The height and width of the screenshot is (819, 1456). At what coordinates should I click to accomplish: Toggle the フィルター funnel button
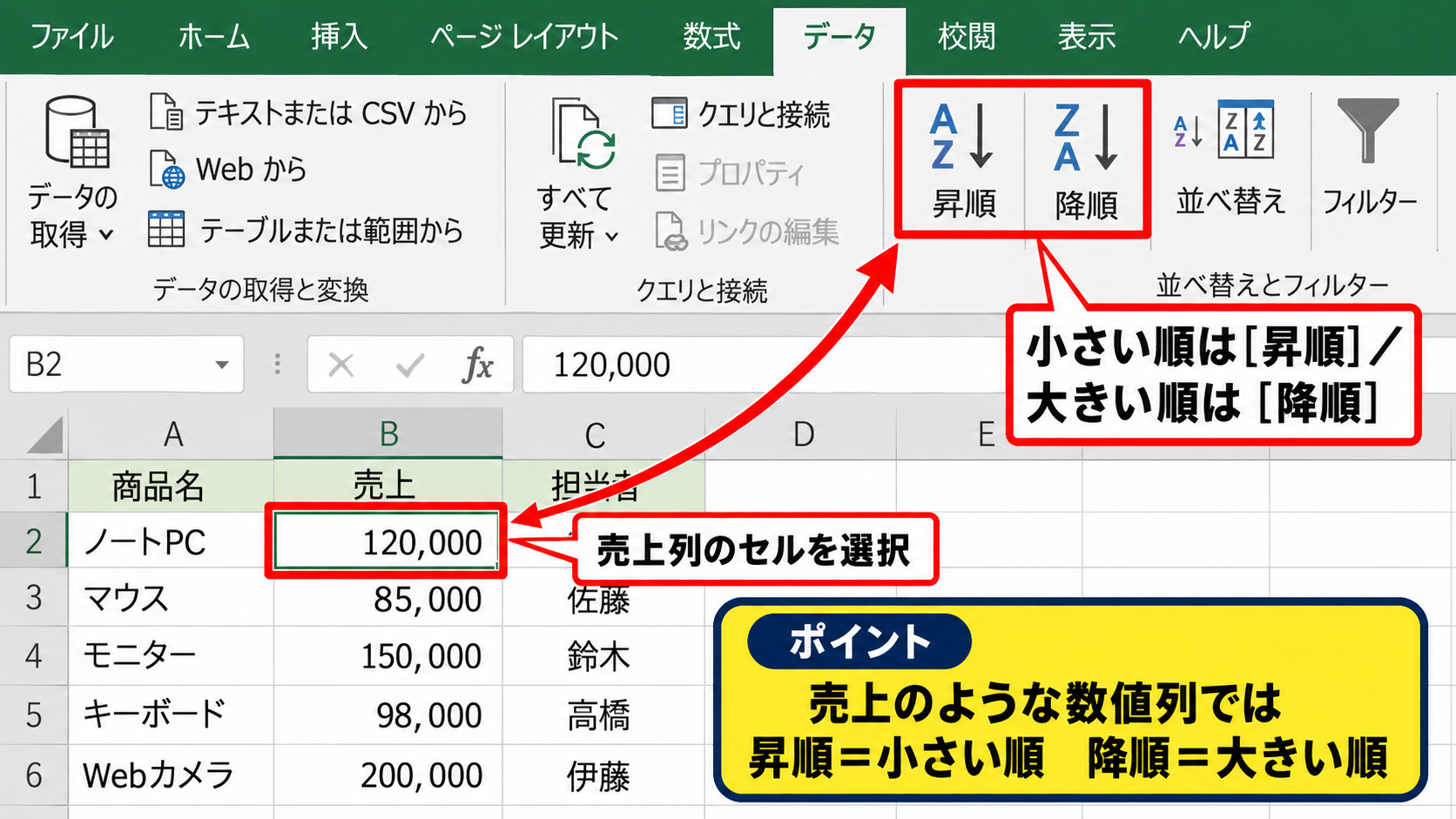coord(1369,159)
